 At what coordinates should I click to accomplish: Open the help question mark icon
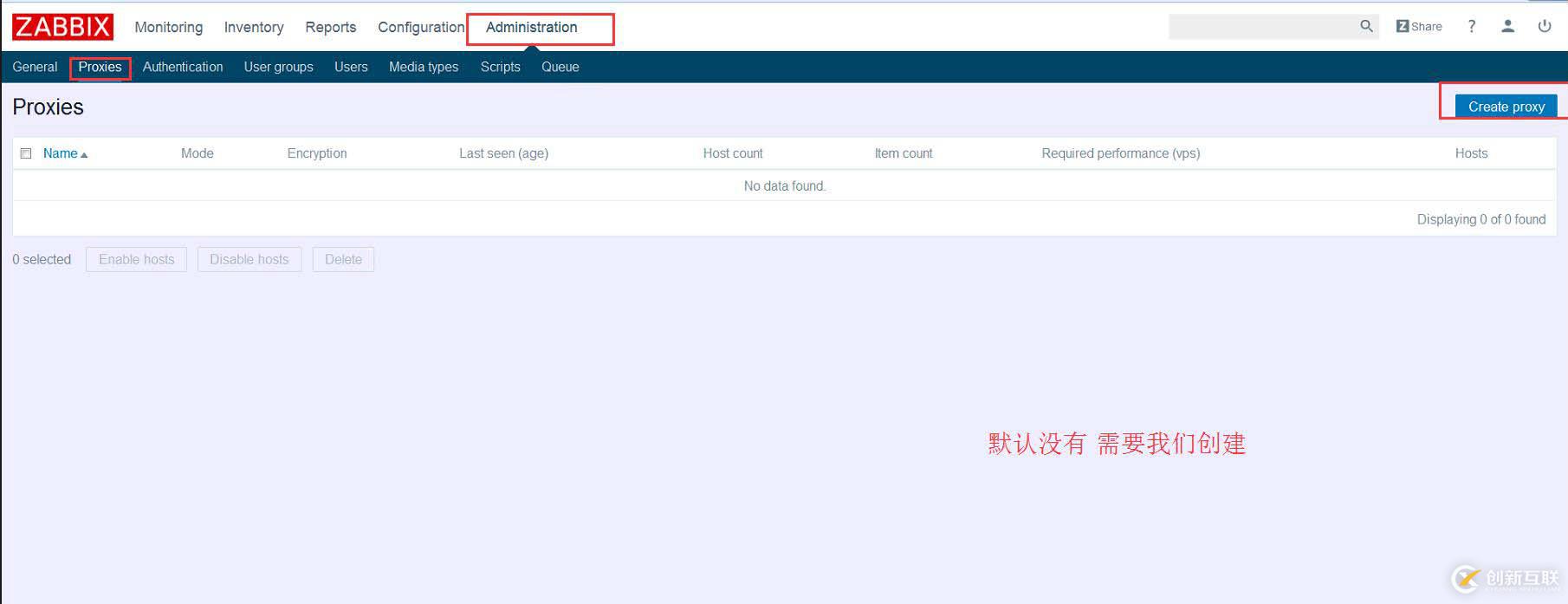click(1471, 26)
